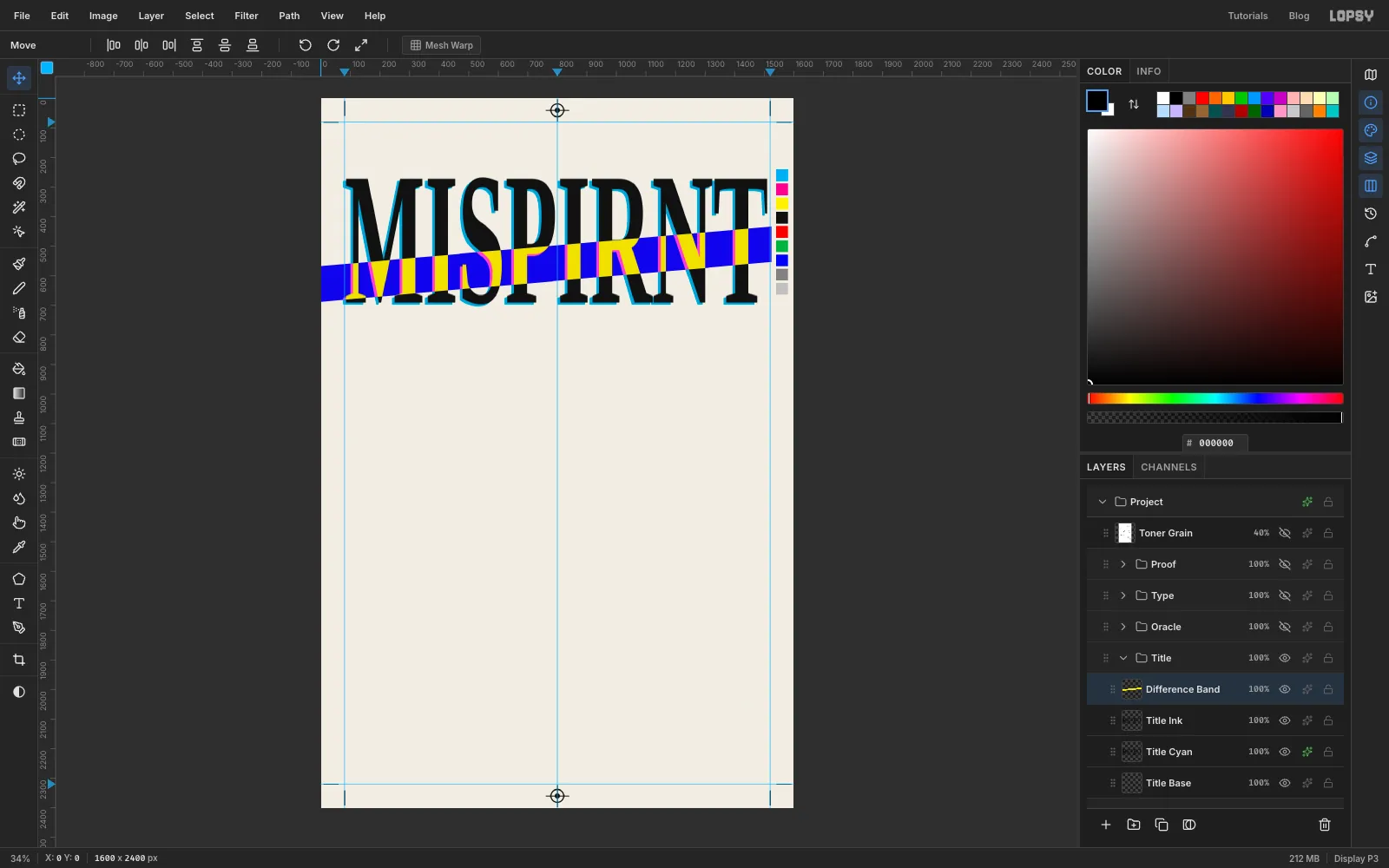
Task: Open the Path menu
Action: click(289, 16)
